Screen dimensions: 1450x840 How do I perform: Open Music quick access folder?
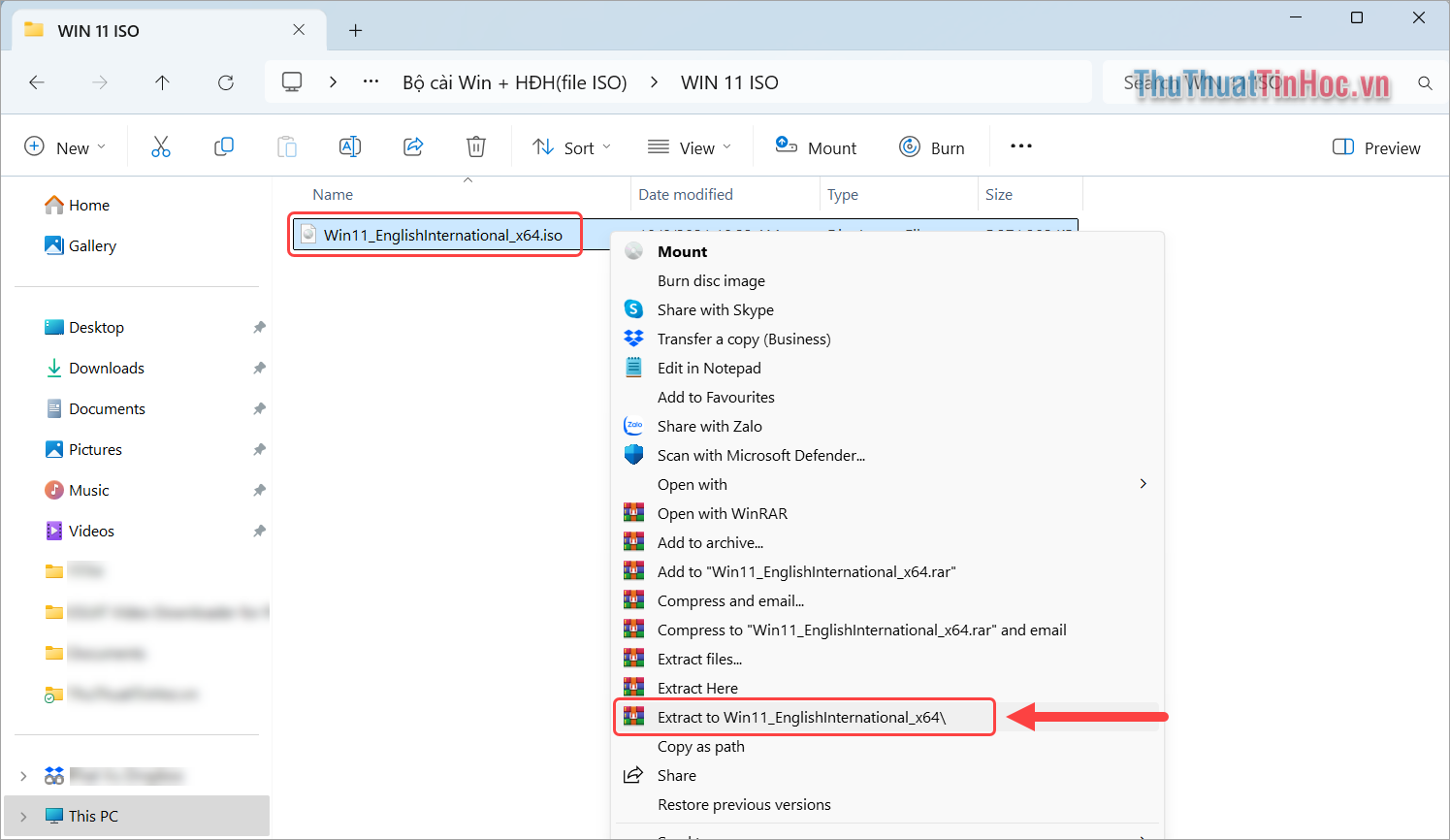click(77, 490)
